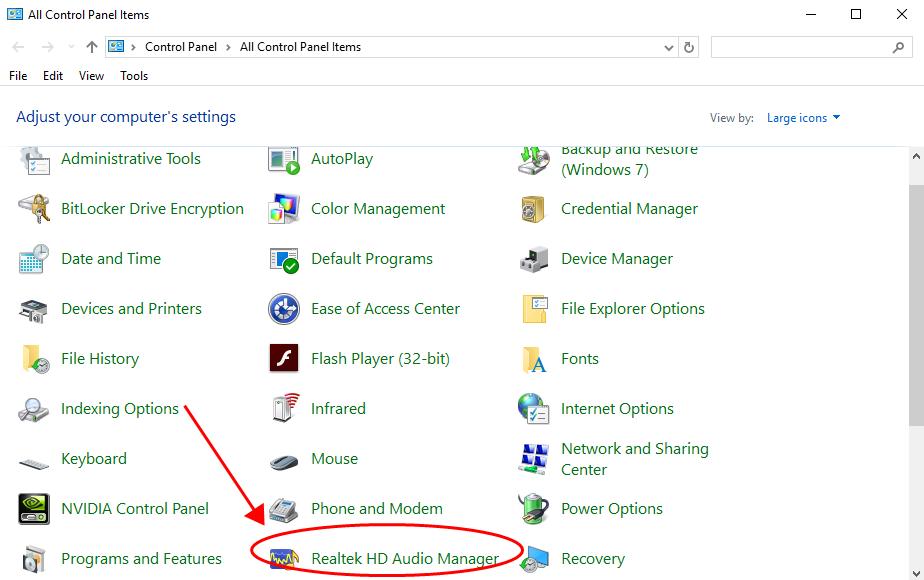
Task: Open the BitLocker Drive Encryption icon
Action: pyautogui.click(x=34, y=209)
